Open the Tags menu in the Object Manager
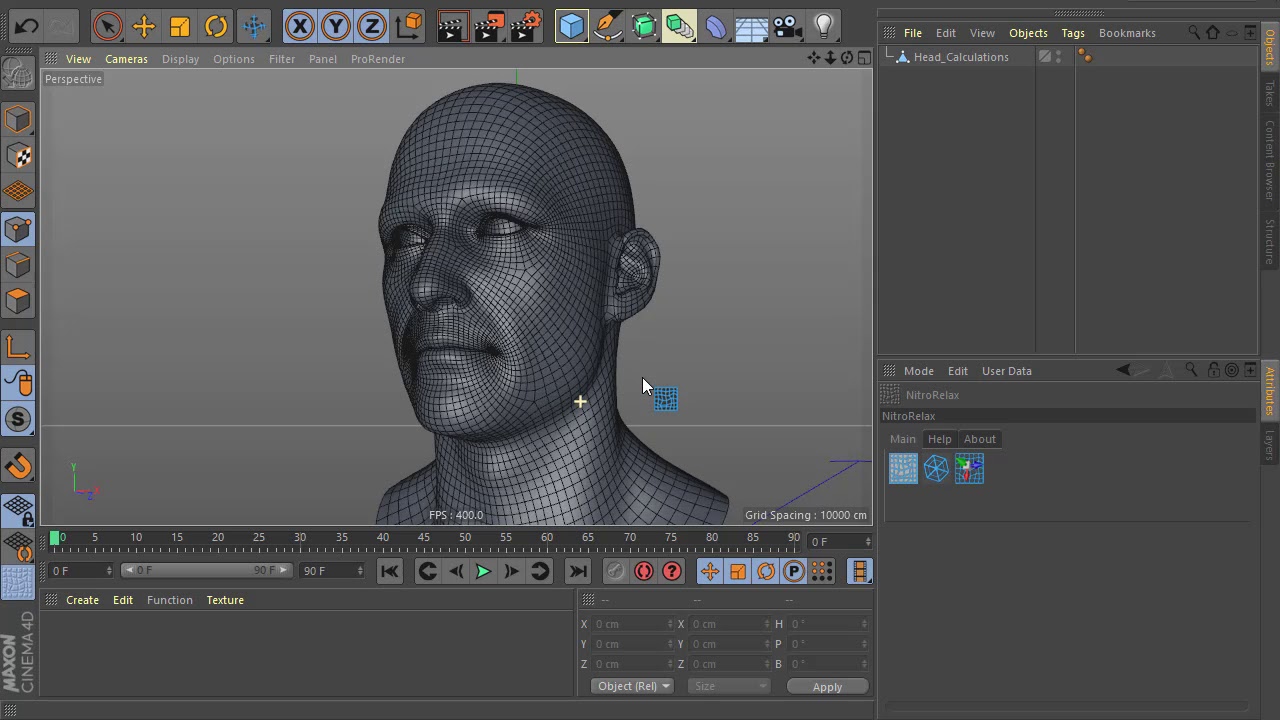1280x720 pixels. tap(1073, 33)
